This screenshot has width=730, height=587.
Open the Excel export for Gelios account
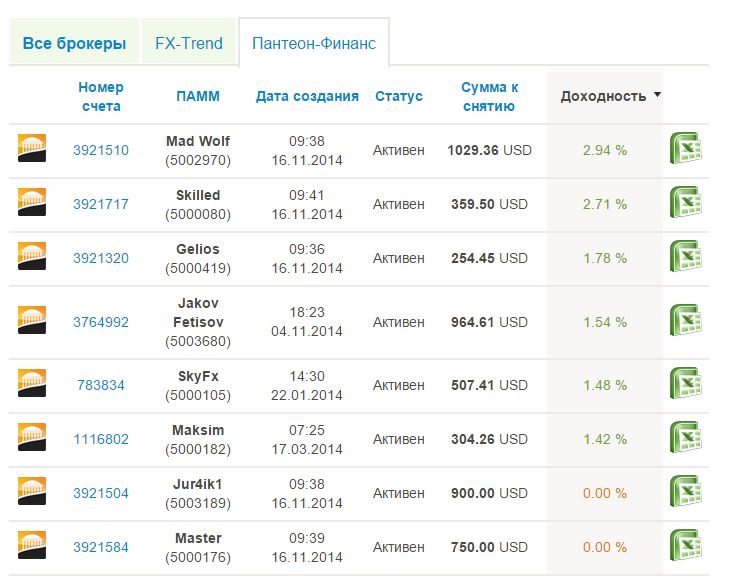coord(685,259)
